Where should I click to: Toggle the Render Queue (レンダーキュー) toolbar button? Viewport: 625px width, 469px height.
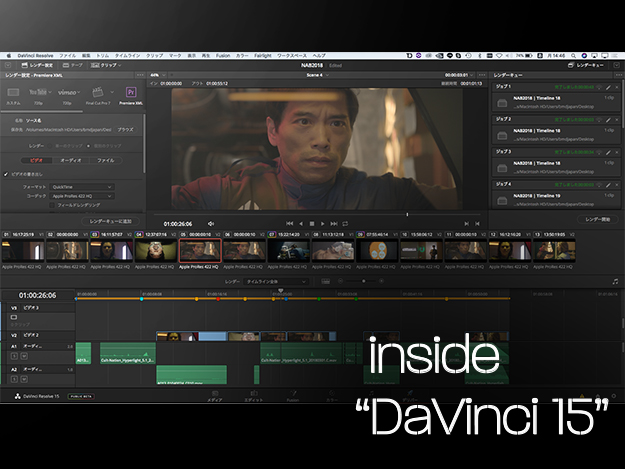586,65
